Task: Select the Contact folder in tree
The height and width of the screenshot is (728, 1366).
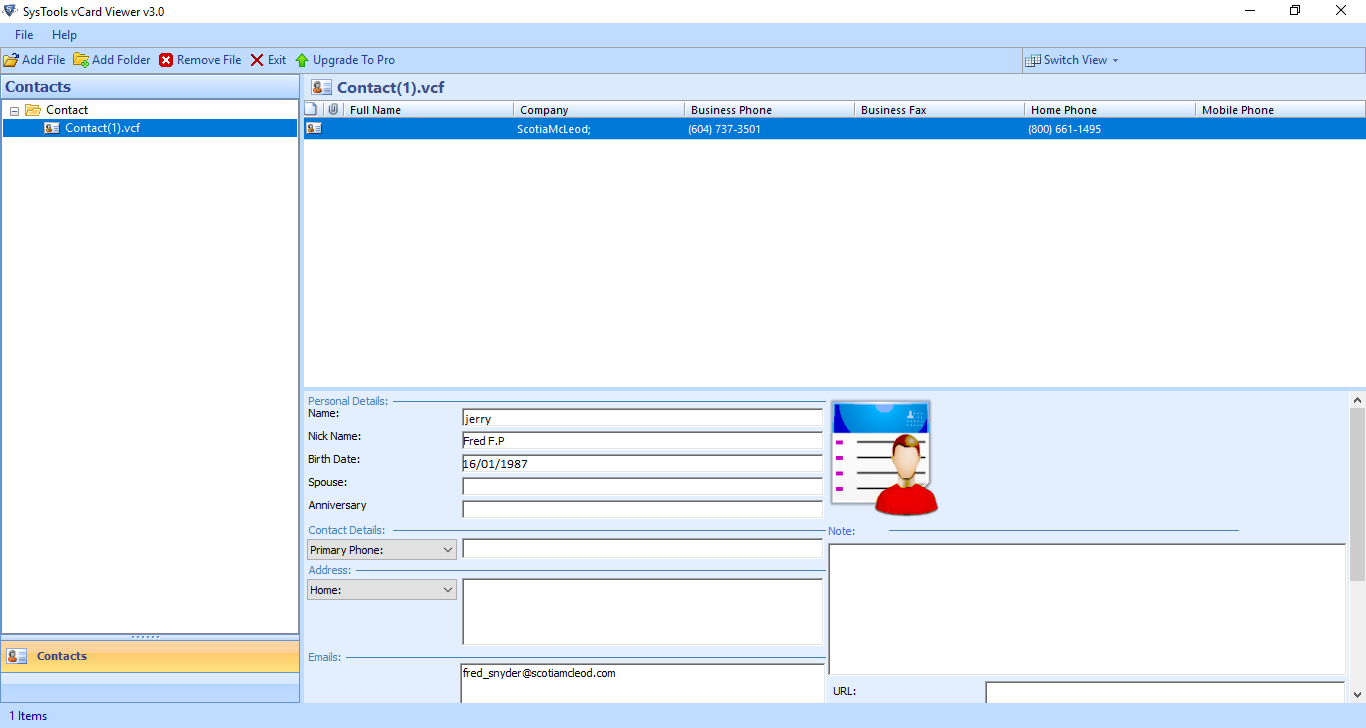Action: point(67,110)
